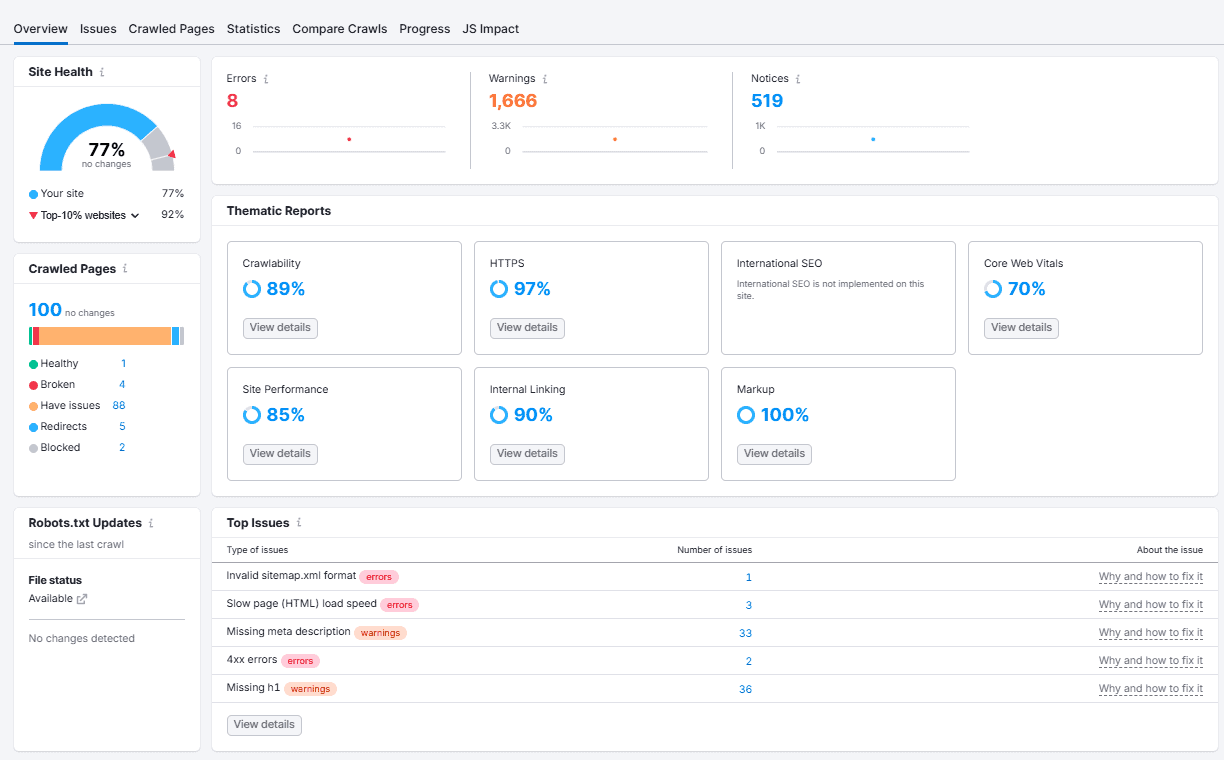View details for Crawlability report
The height and width of the screenshot is (760, 1224).
[280, 328]
